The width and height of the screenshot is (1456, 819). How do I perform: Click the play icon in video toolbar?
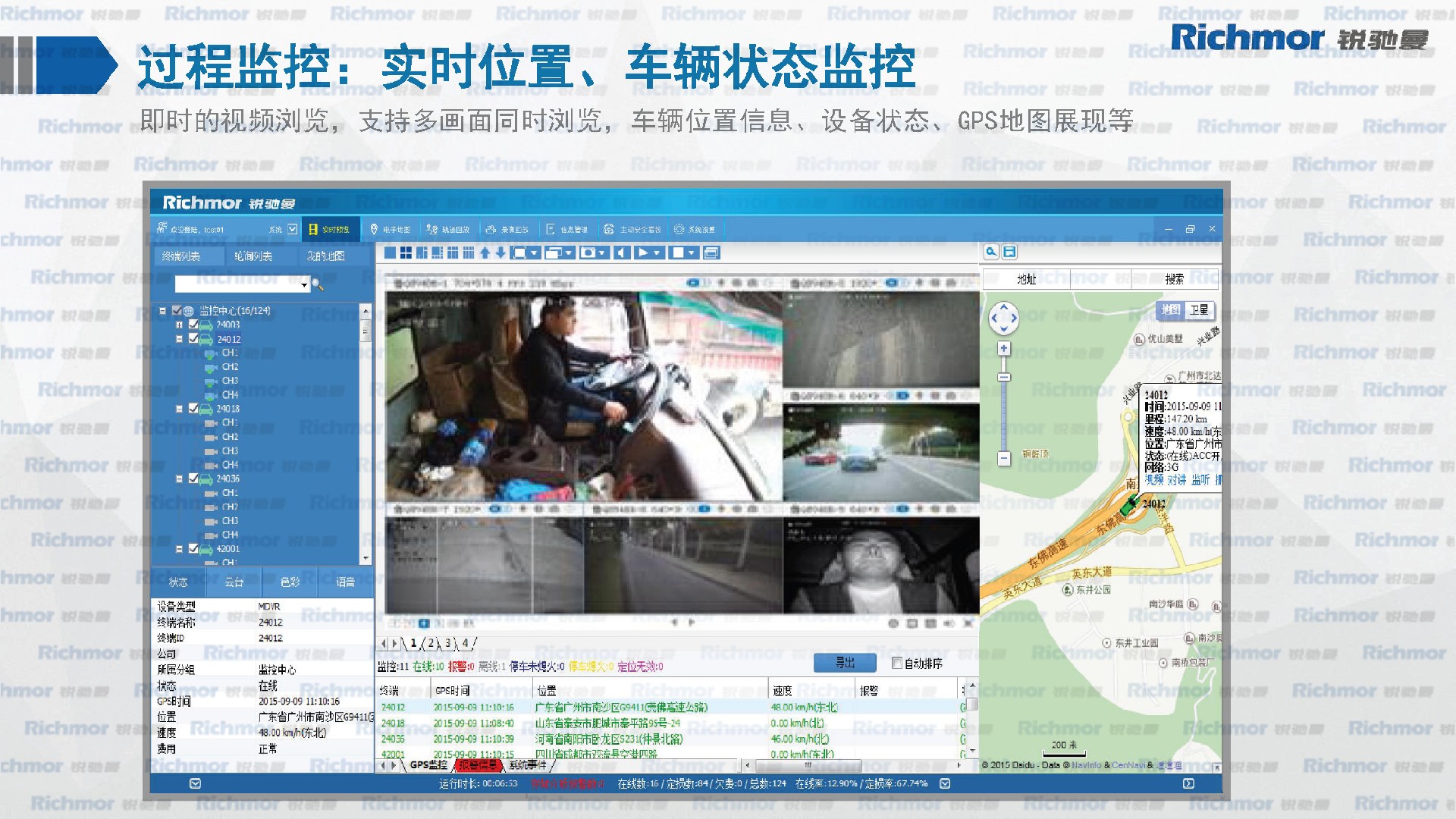click(642, 253)
